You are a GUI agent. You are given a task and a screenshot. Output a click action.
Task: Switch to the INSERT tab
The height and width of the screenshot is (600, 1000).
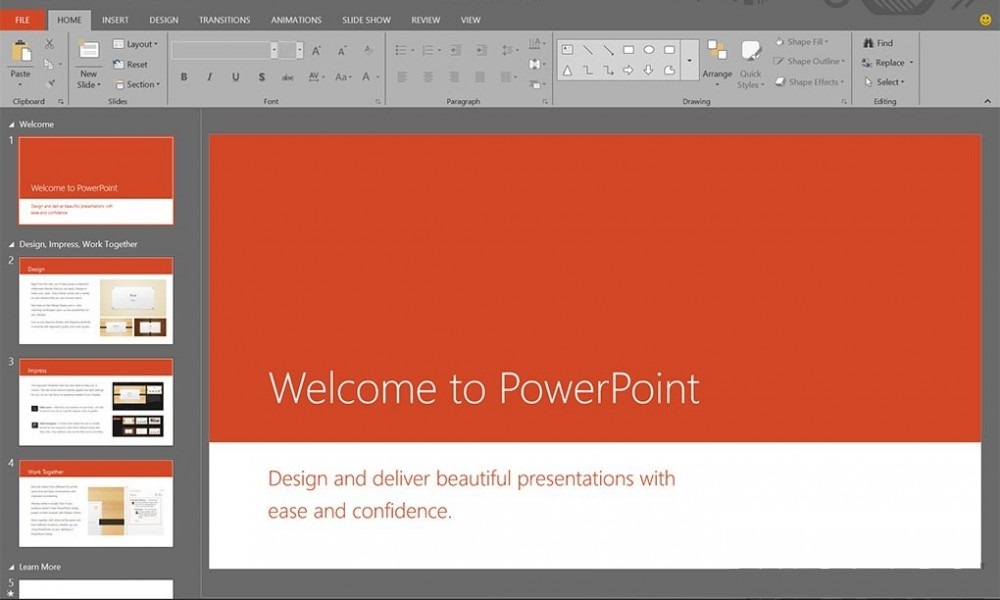[115, 20]
